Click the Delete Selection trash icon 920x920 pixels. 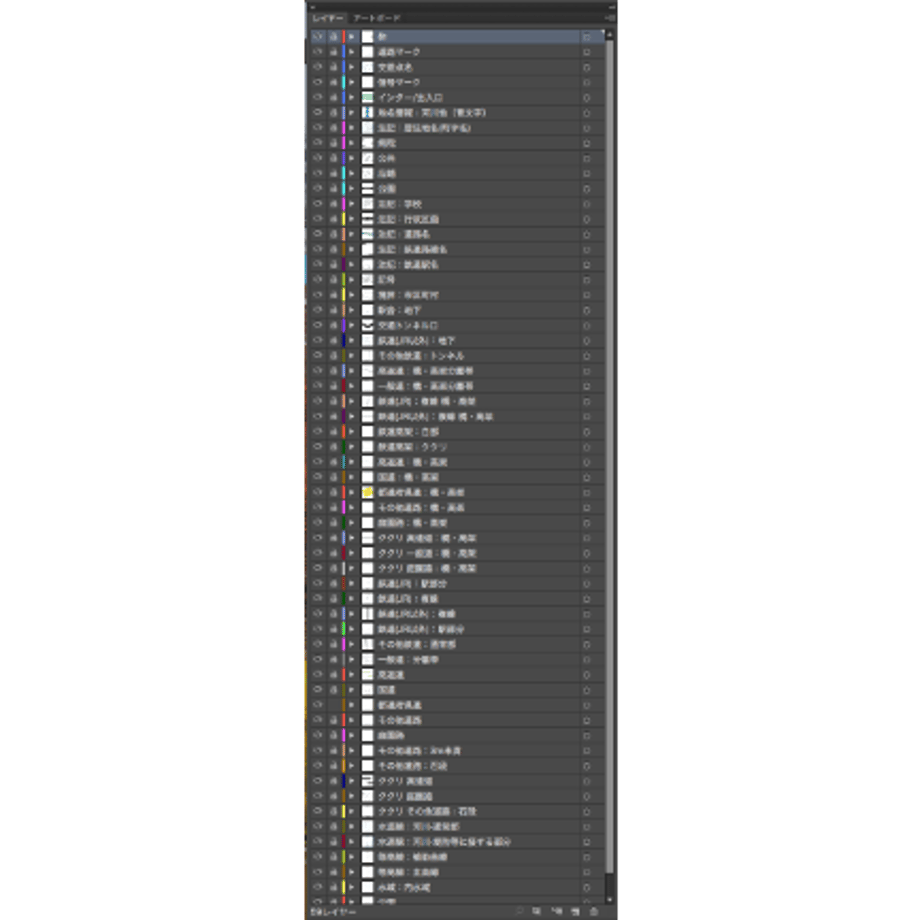click(x=594, y=911)
